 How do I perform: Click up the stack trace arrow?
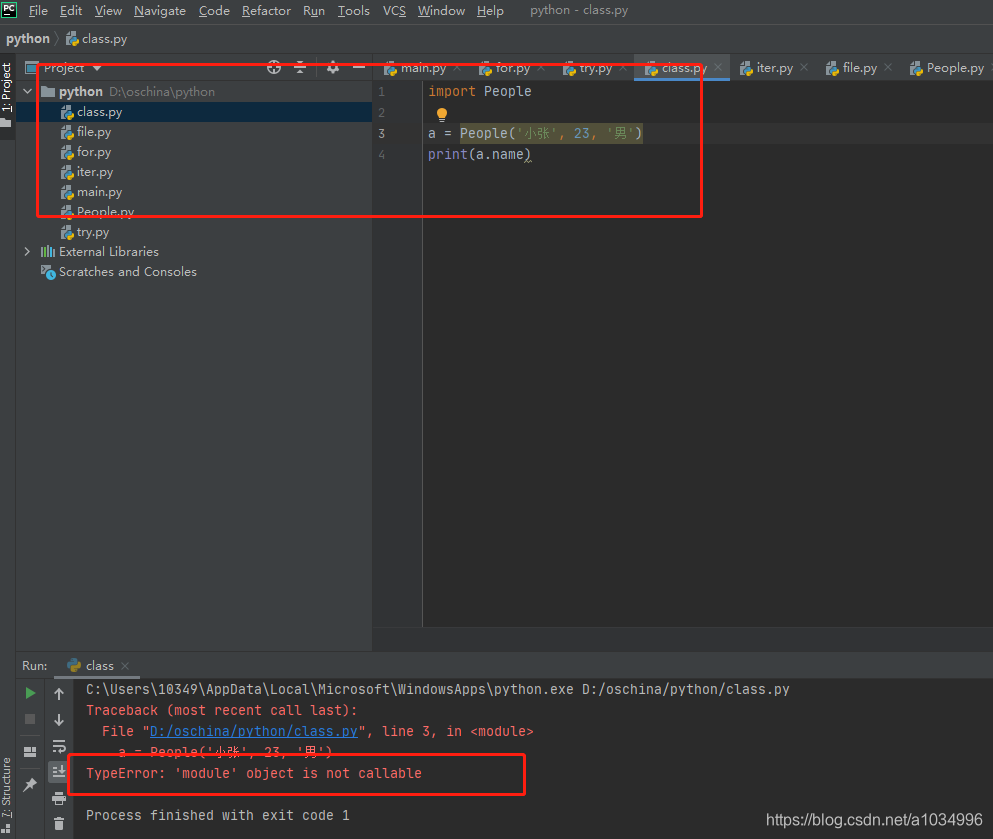pos(59,694)
